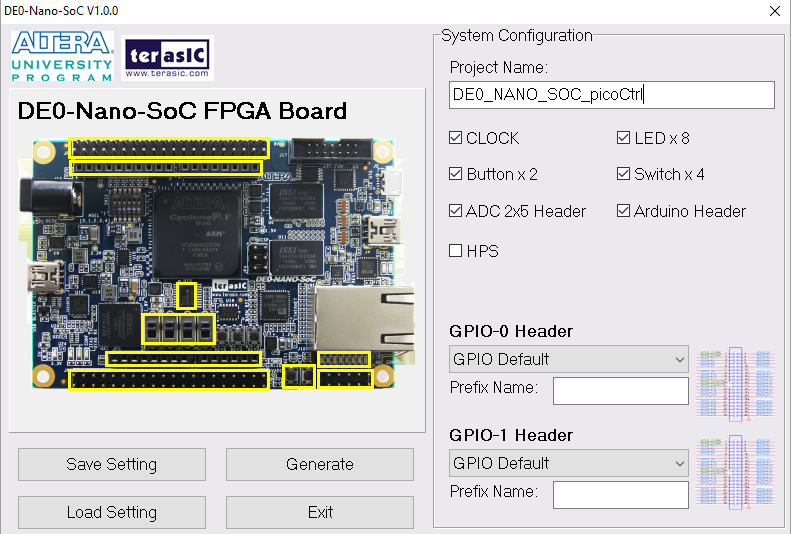This screenshot has width=791, height=534.
Task: Uncheck the CLOCK checkbox
Action: tap(457, 138)
